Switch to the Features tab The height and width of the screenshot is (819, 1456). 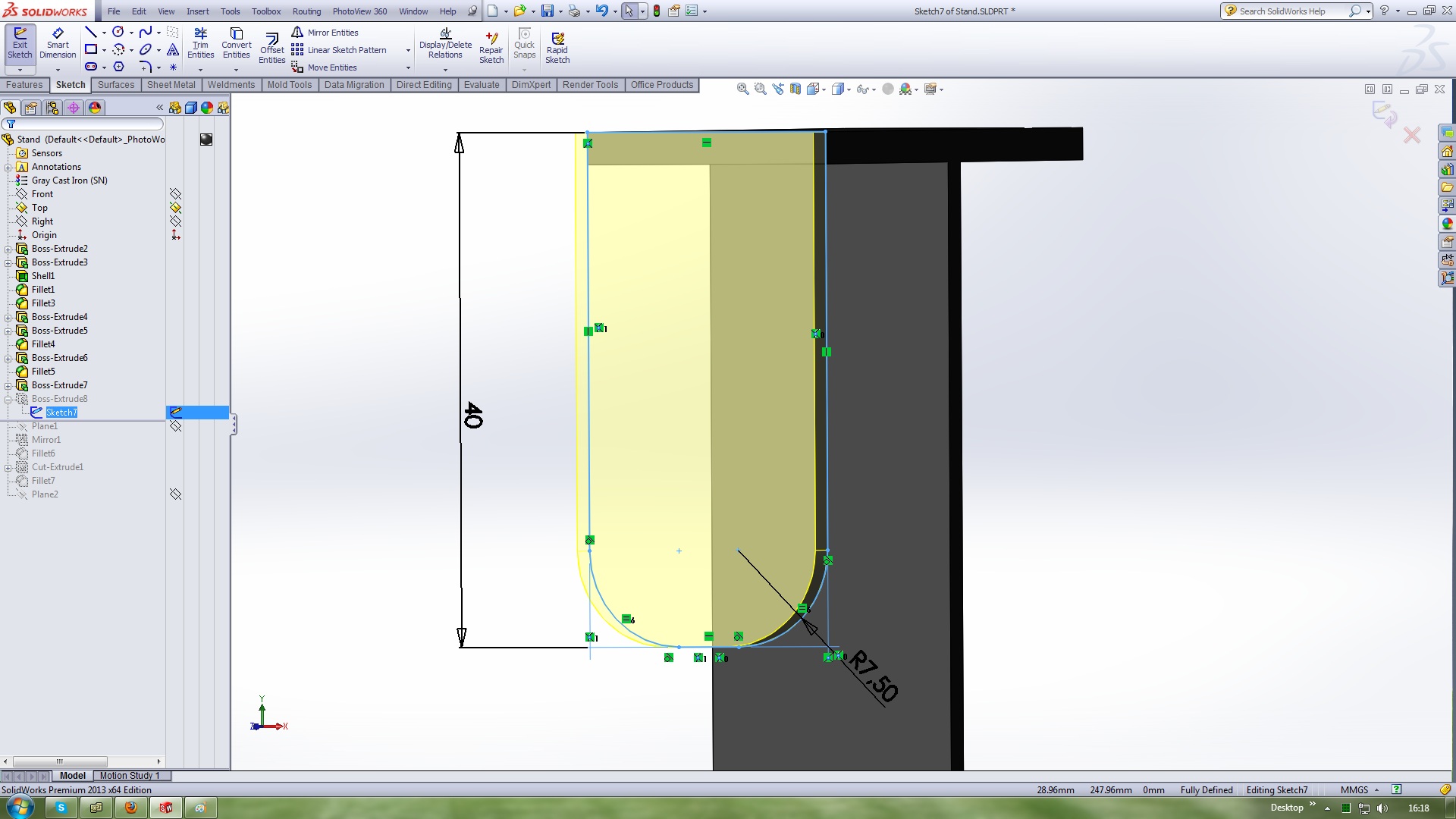click(x=24, y=85)
